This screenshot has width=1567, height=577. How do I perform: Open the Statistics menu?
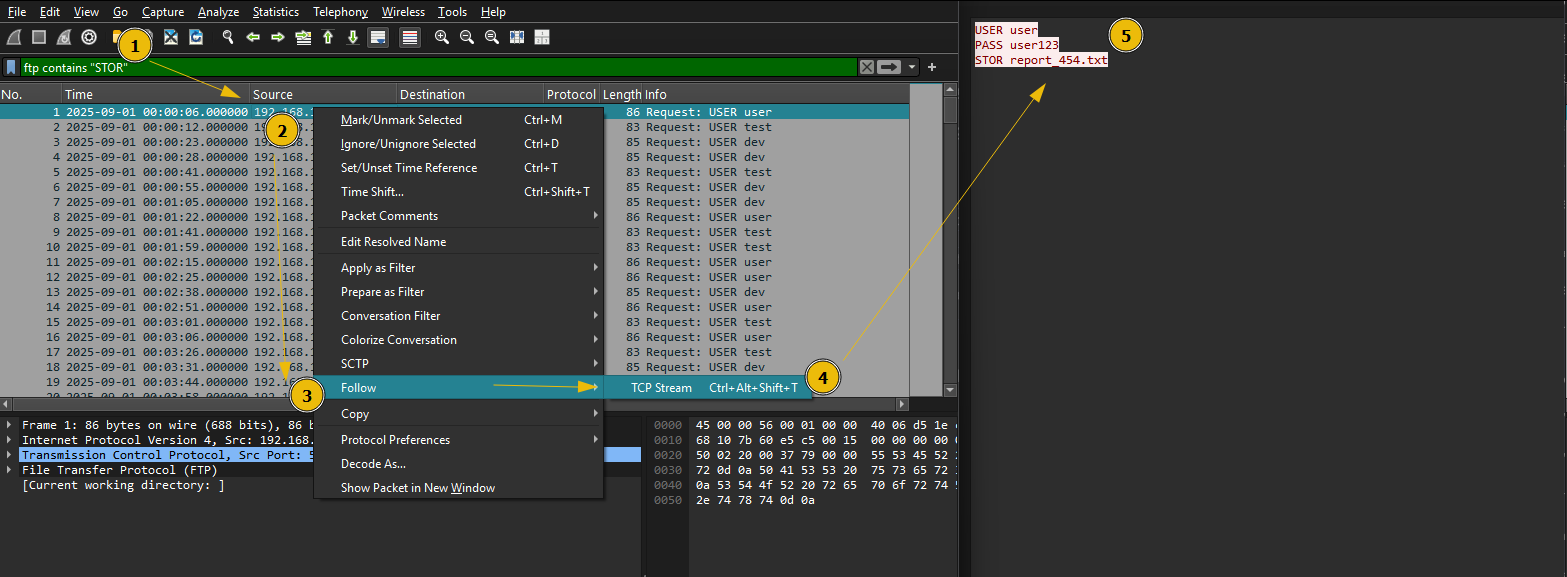click(275, 12)
